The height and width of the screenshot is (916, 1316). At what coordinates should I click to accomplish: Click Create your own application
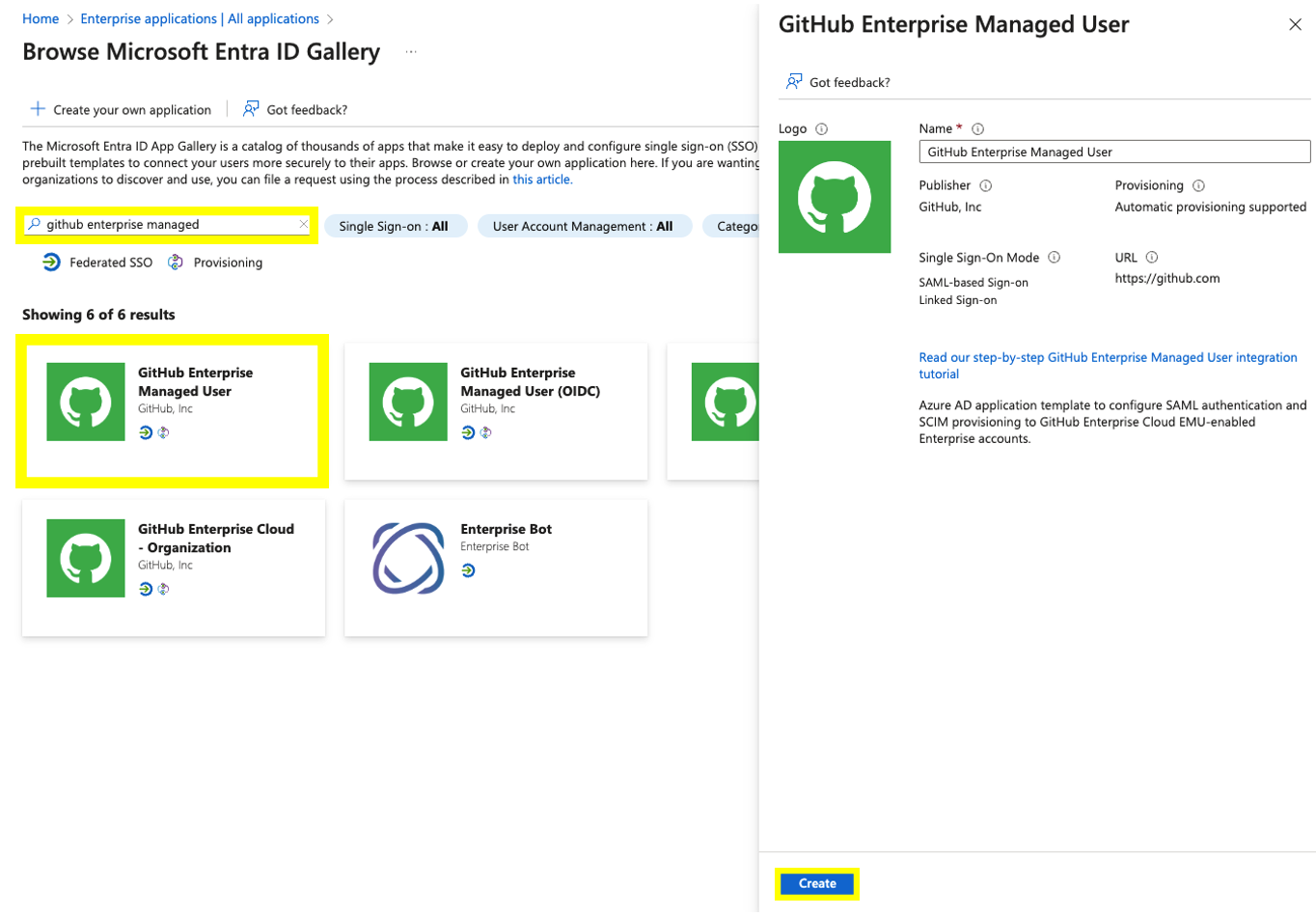[x=132, y=110]
